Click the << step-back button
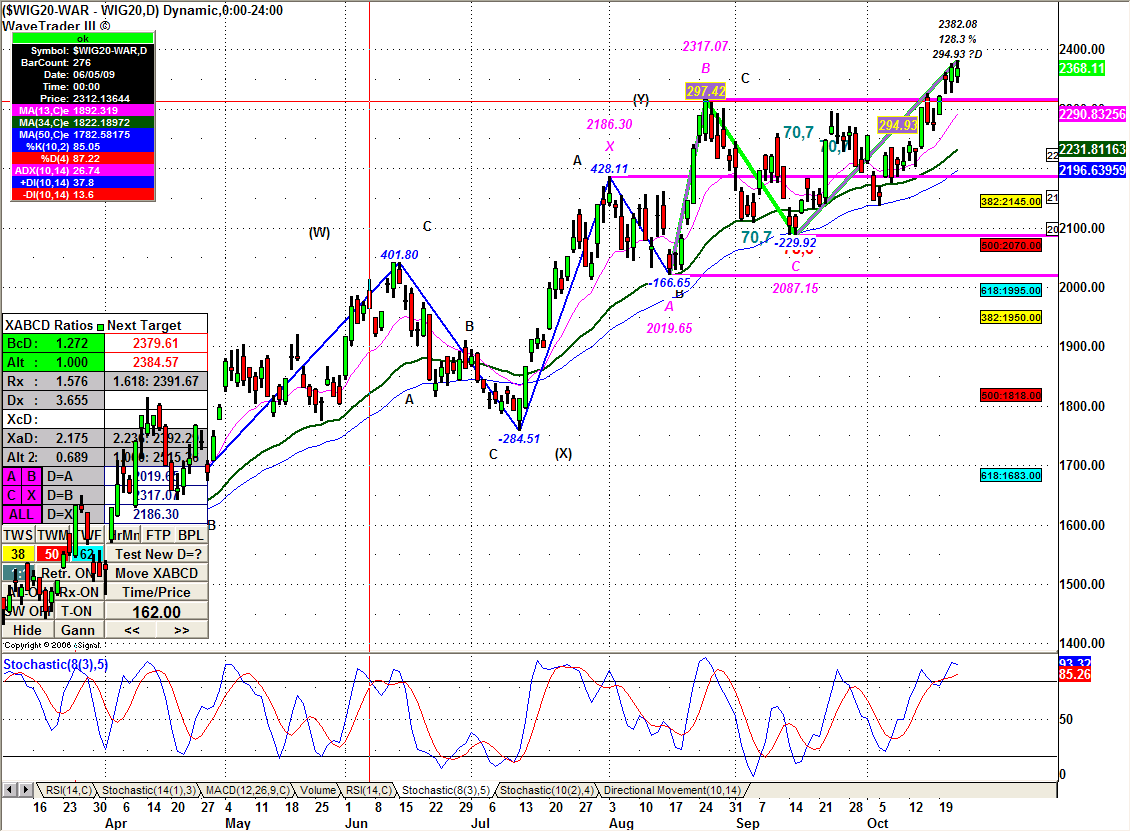Screen dimensions: 1131x832 (131, 630)
